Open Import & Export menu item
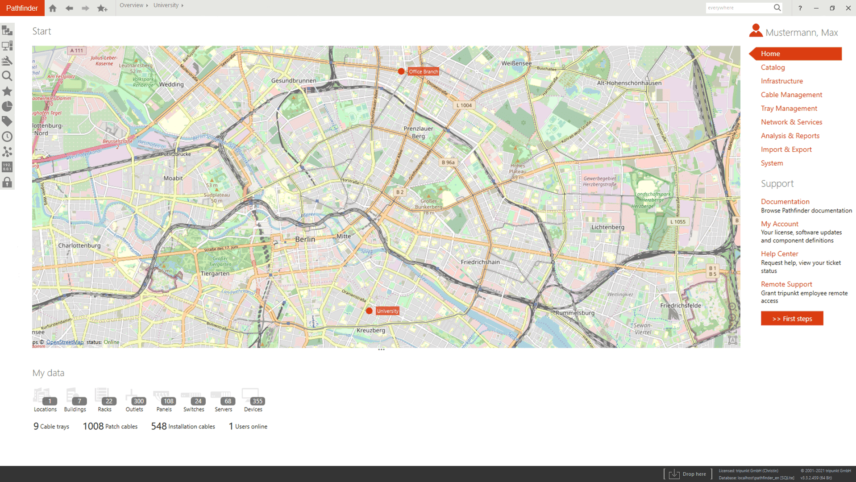Screen dimensions: 856x482 (x=786, y=149)
